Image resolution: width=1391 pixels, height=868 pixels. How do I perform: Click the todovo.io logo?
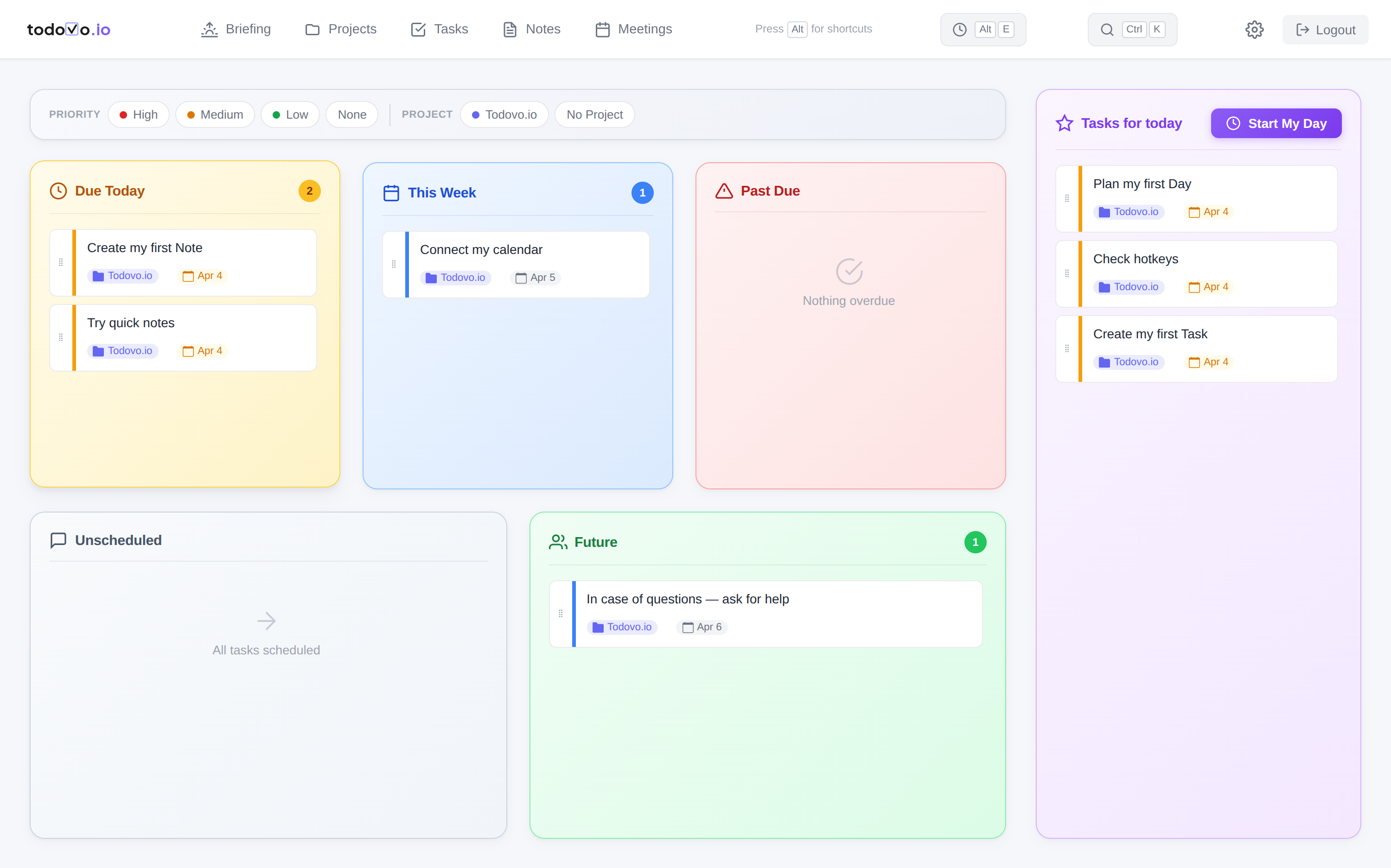click(x=68, y=29)
